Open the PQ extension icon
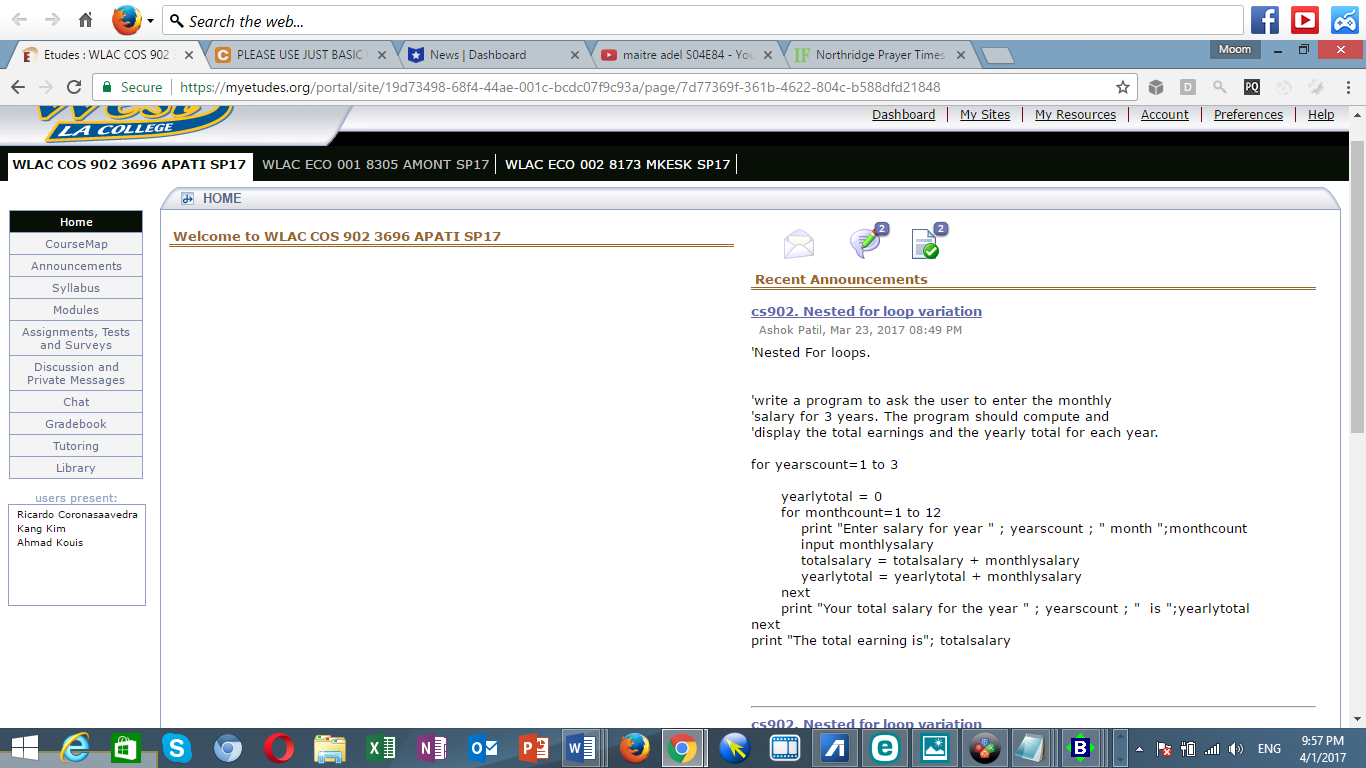1366x768 pixels. point(1252,87)
